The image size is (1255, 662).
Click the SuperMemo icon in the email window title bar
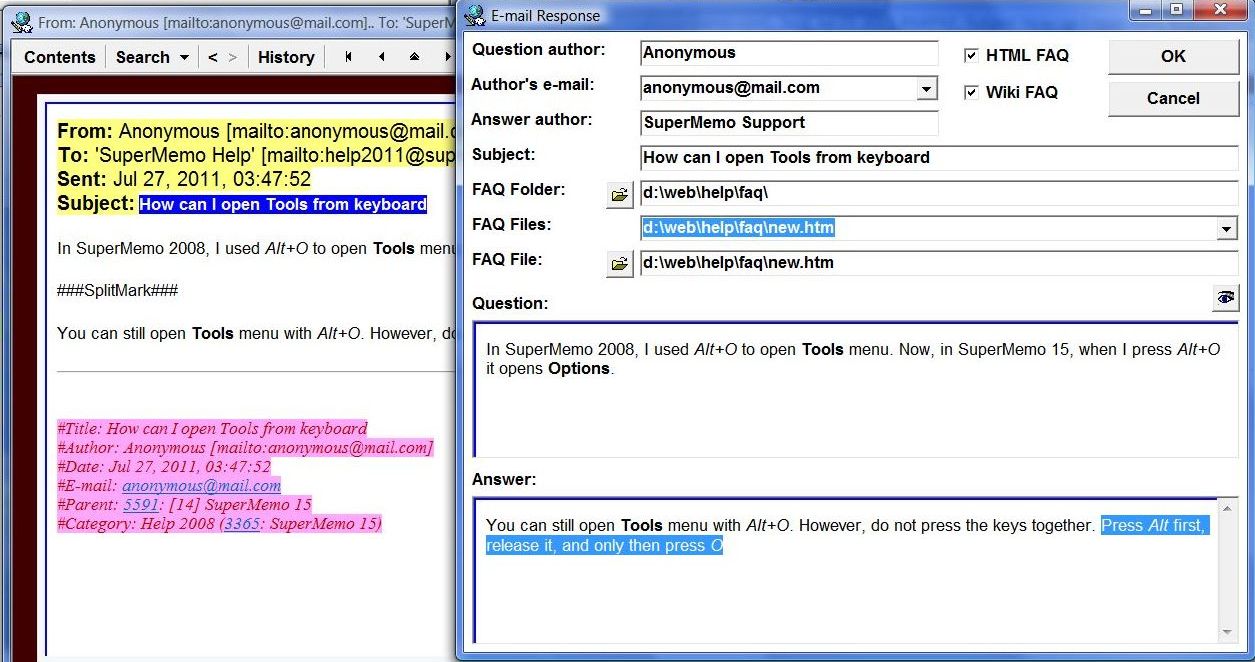pyautogui.click(x=20, y=22)
